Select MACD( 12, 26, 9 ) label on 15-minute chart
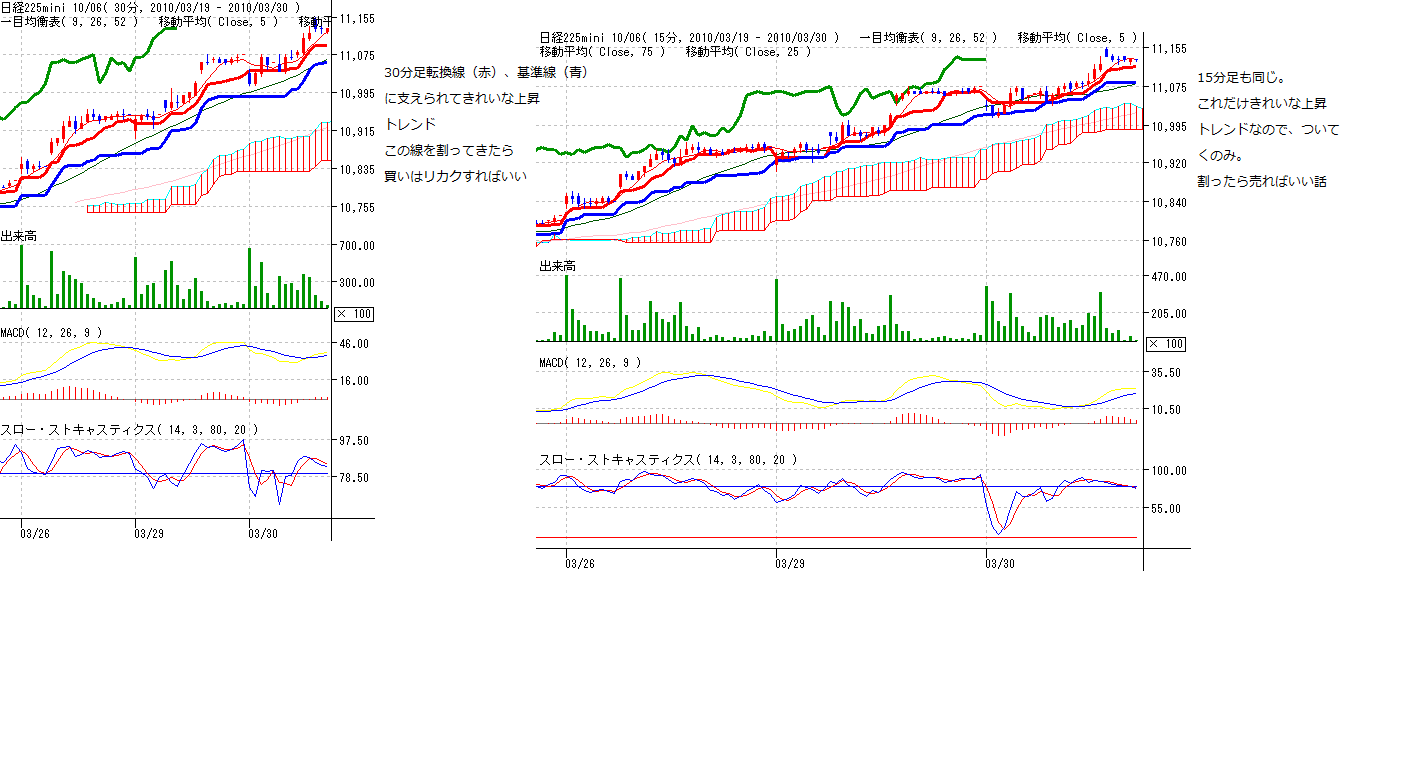The width and height of the screenshot is (1410, 768). (589, 362)
